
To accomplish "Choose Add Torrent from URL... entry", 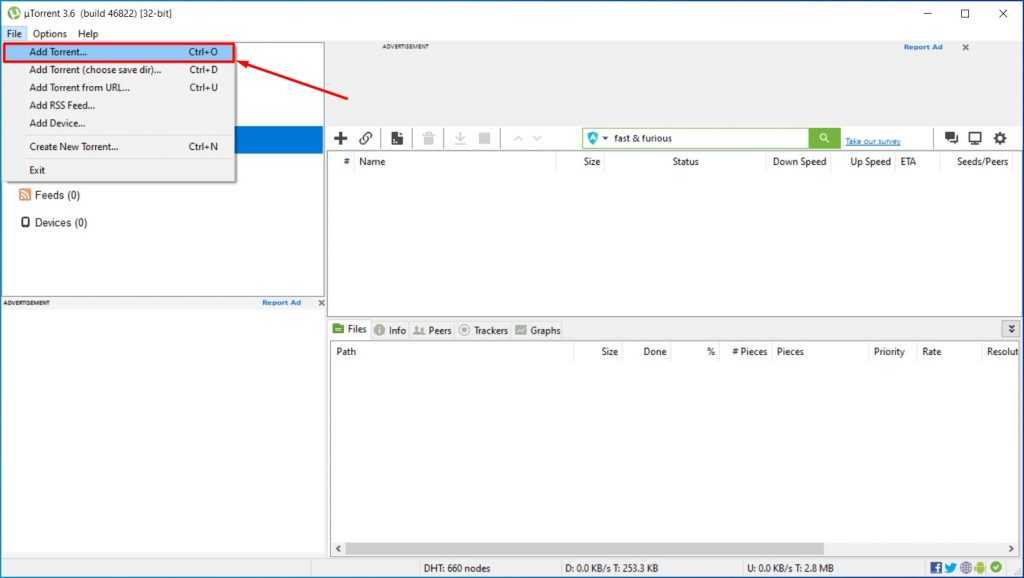I will click(x=118, y=87).
